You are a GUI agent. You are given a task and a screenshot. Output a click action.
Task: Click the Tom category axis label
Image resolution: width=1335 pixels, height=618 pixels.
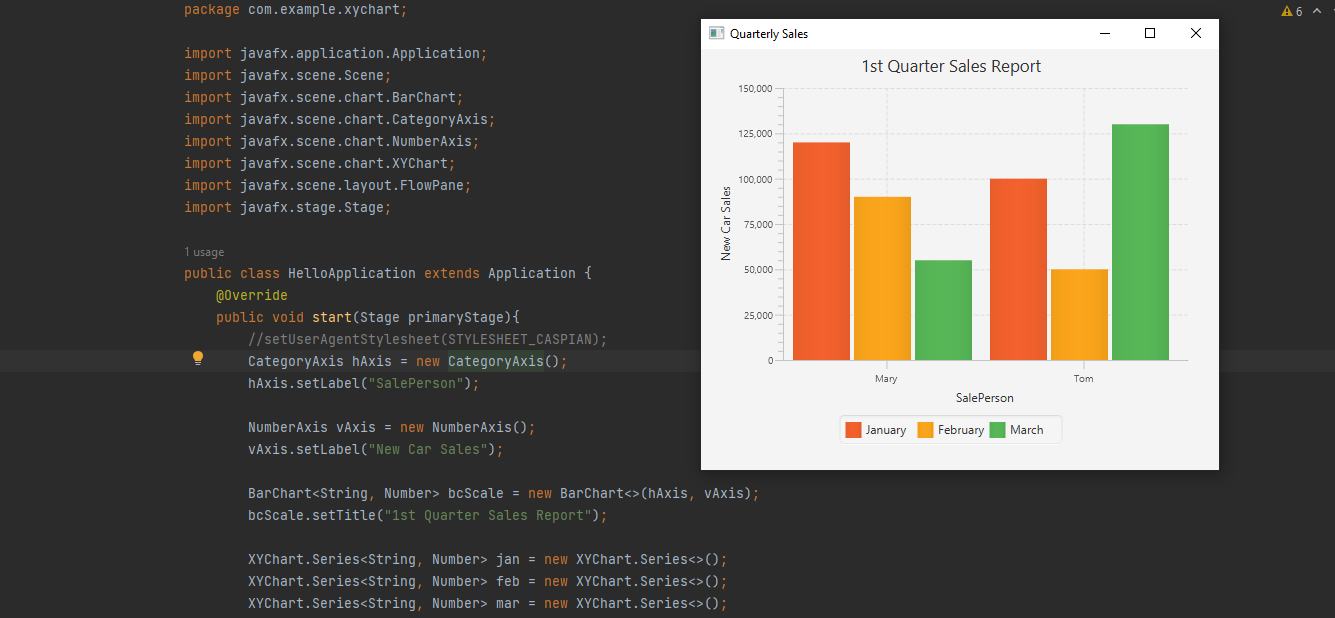1084,378
